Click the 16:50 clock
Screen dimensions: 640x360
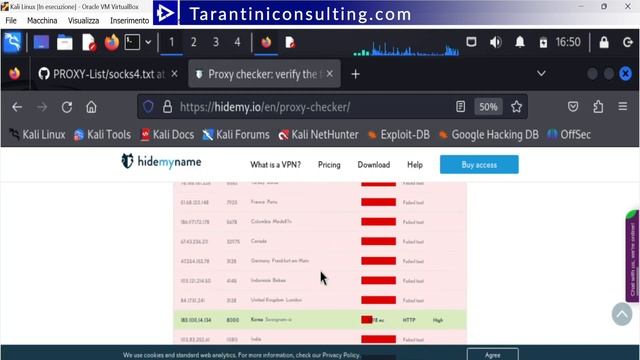[568, 42]
